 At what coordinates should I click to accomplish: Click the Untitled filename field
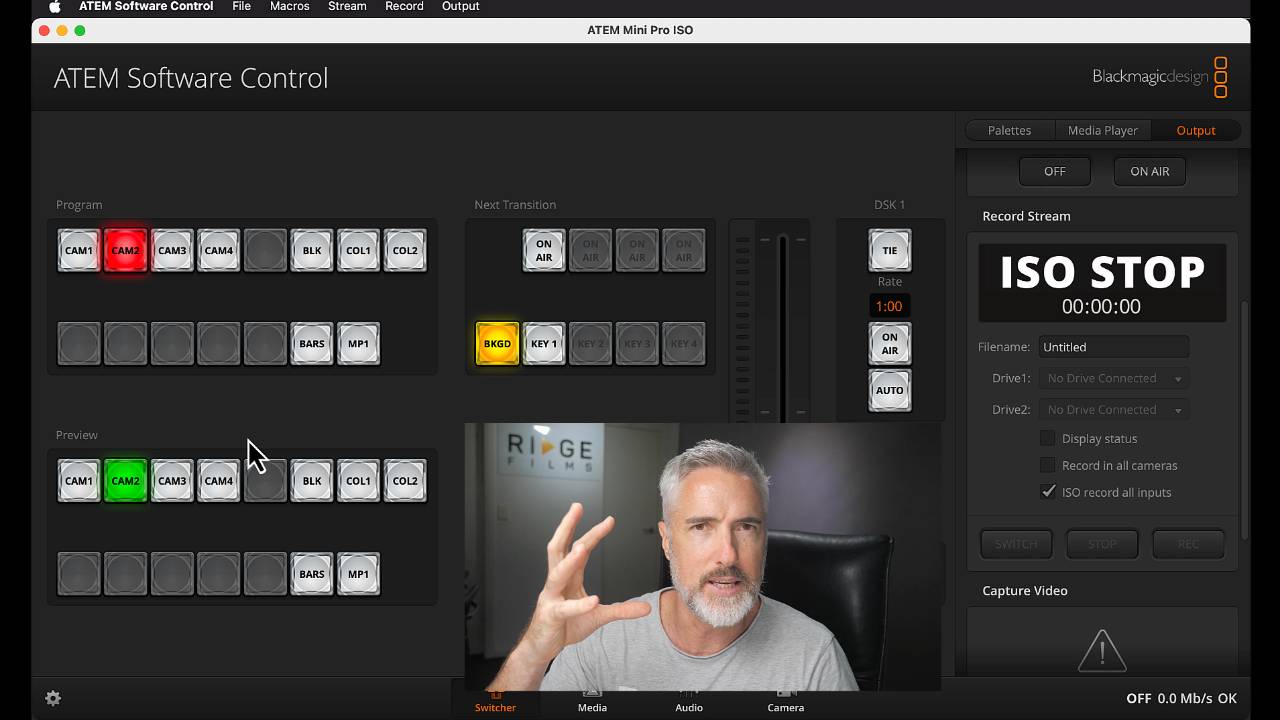point(1113,347)
